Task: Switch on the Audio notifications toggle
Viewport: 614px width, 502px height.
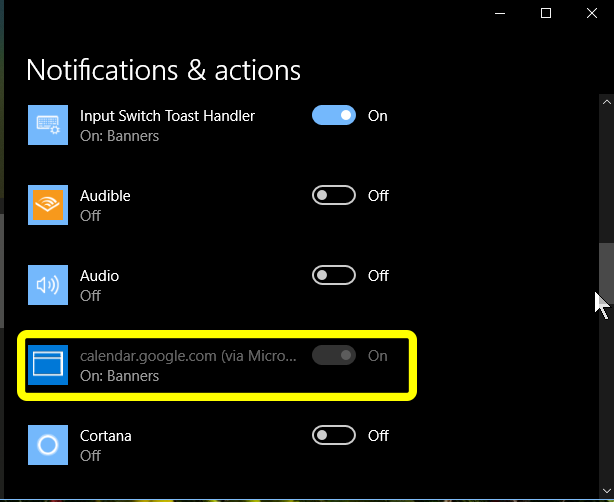Action: coord(334,276)
